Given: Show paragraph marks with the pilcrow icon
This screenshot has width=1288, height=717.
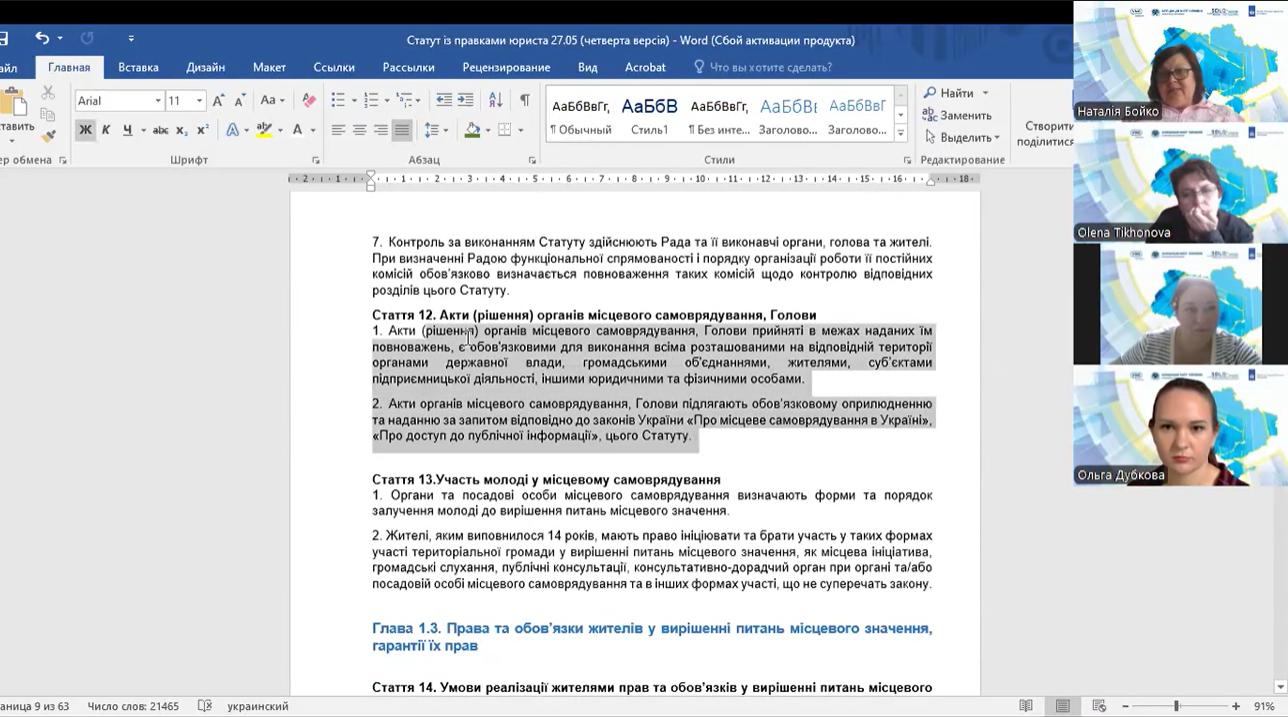Looking at the screenshot, I should pos(524,100).
